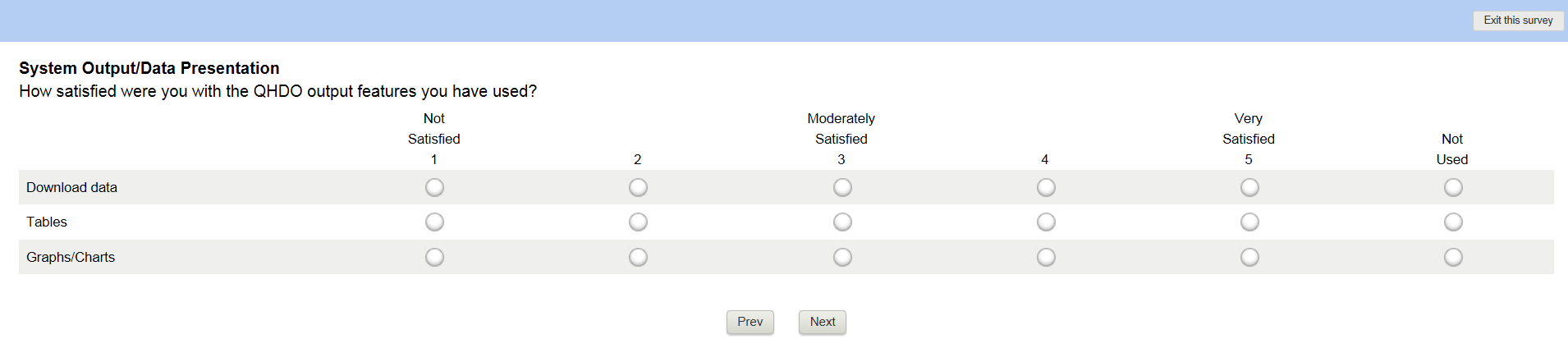Go back with the Prev button
The image size is (1568, 339).
point(750,322)
